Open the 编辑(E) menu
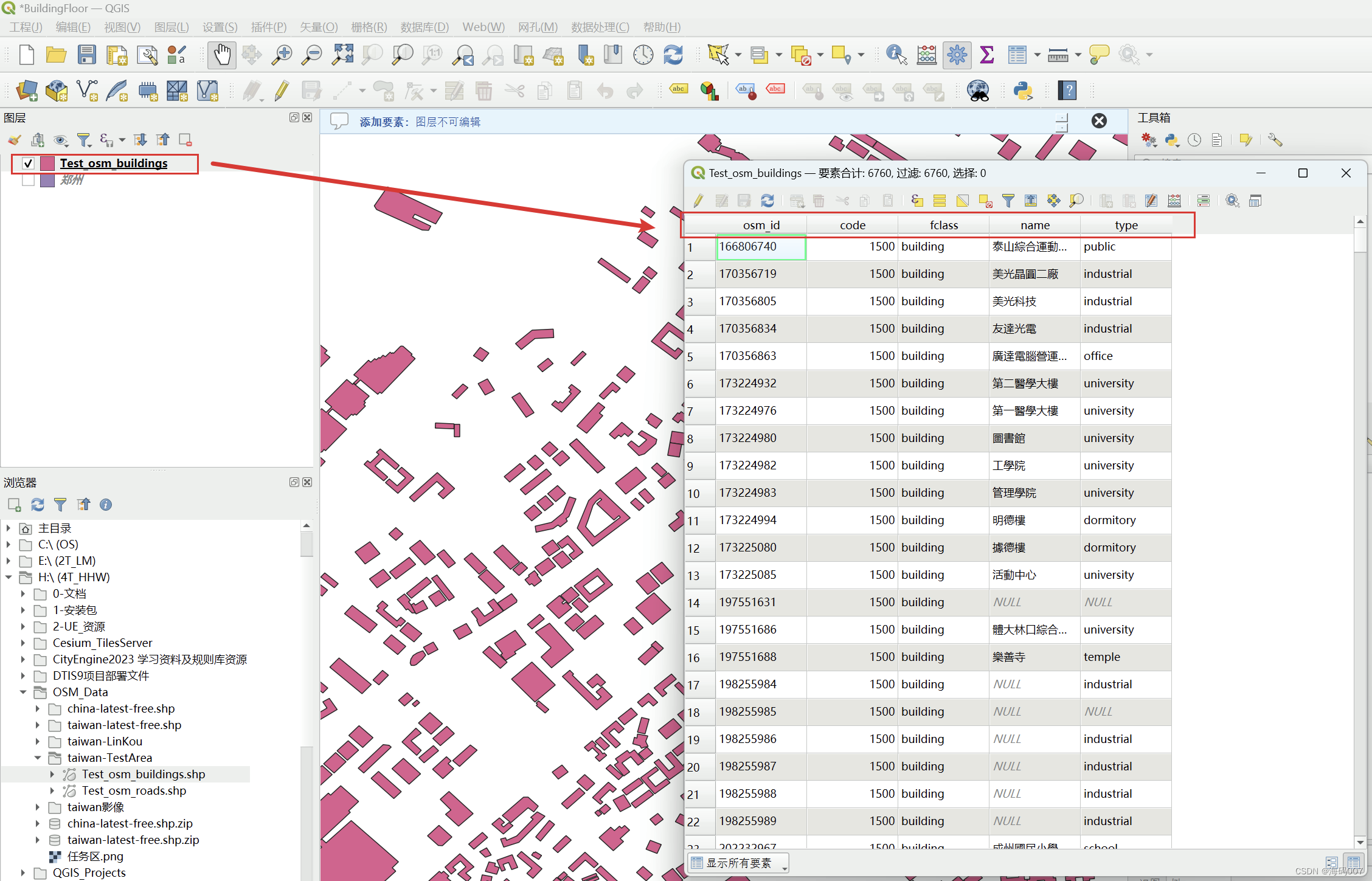The width and height of the screenshot is (1372, 881). 73,27
